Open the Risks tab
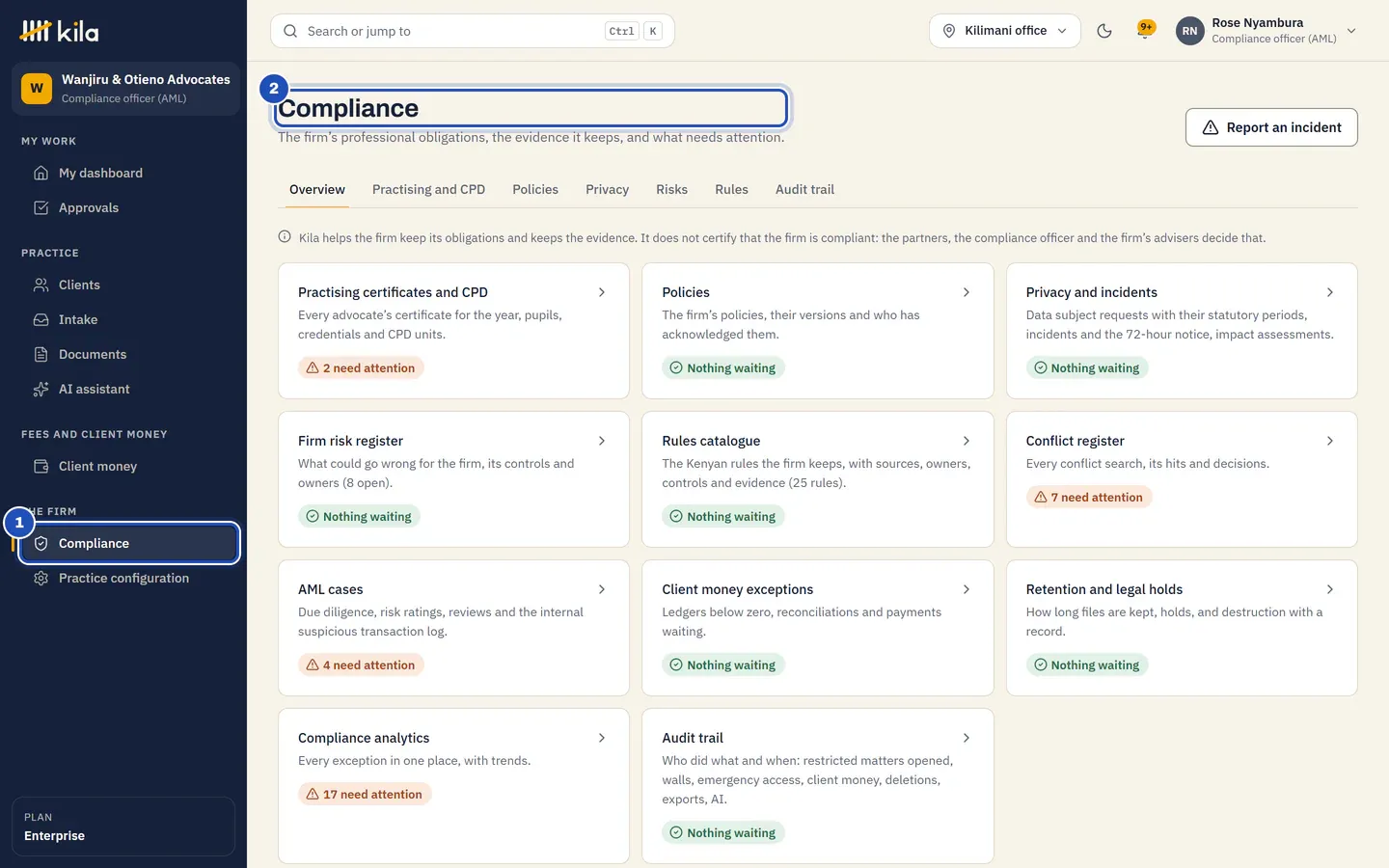The height and width of the screenshot is (868, 1389). point(671,189)
